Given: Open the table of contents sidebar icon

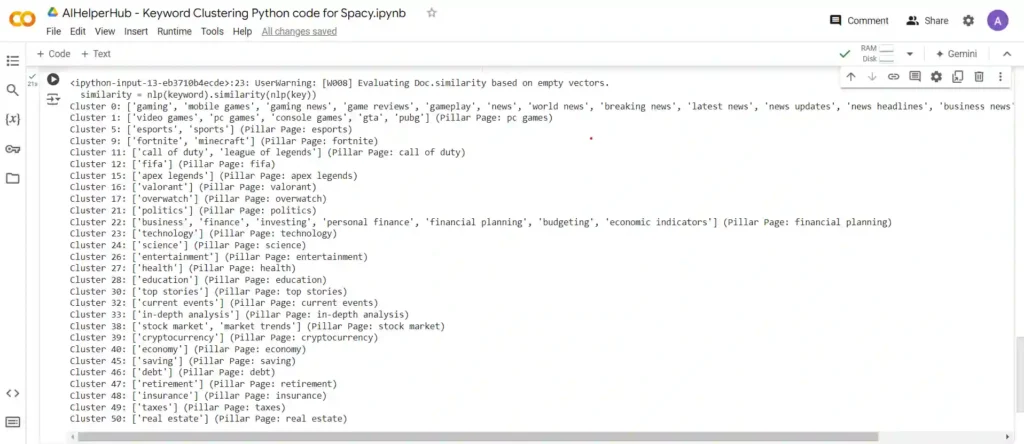Looking at the screenshot, I should 12,61.
